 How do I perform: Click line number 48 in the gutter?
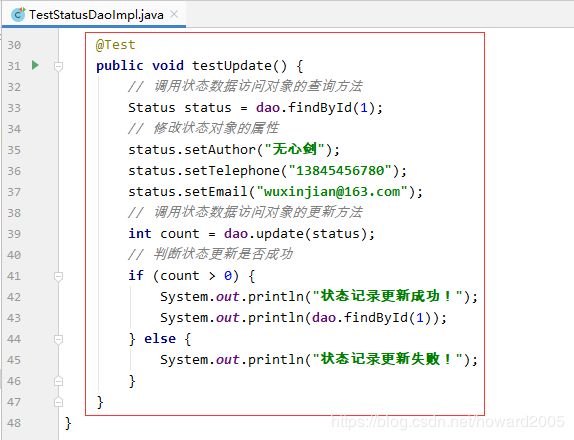tap(14, 423)
